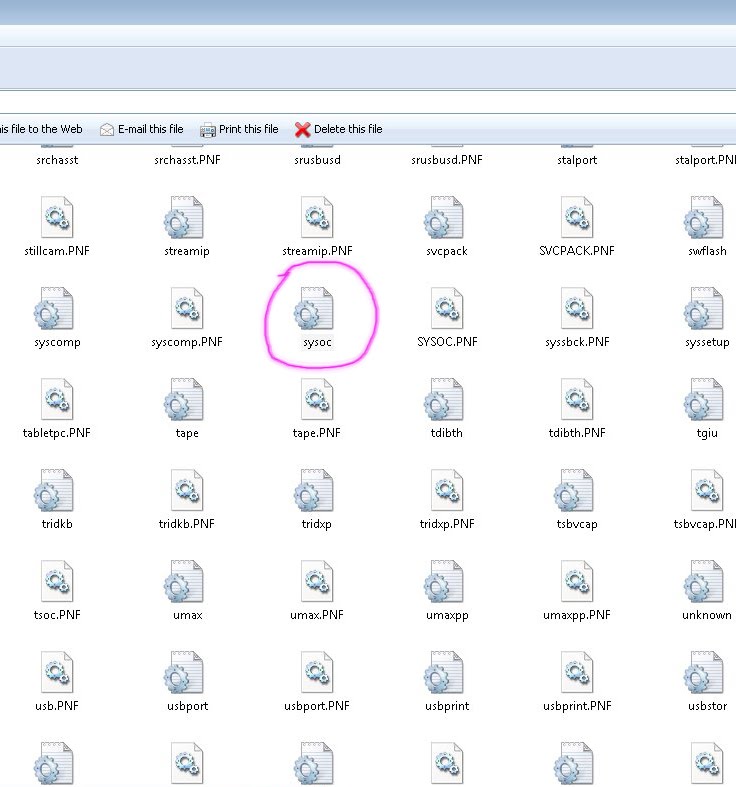Select the stillcam.PNF file icon
The height and width of the screenshot is (787, 736).
tap(57, 217)
